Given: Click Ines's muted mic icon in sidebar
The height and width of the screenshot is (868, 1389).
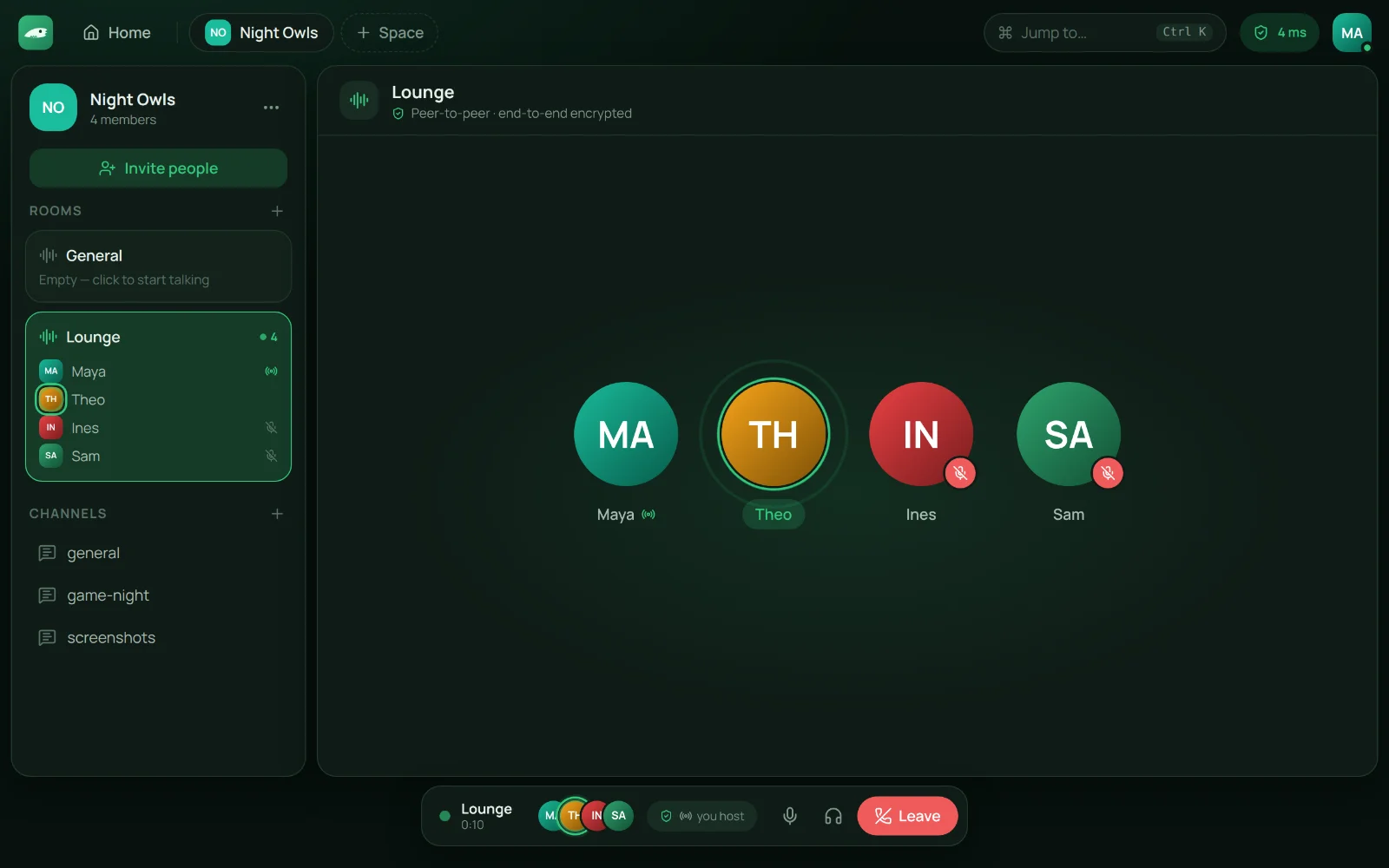Looking at the screenshot, I should pyautogui.click(x=271, y=428).
